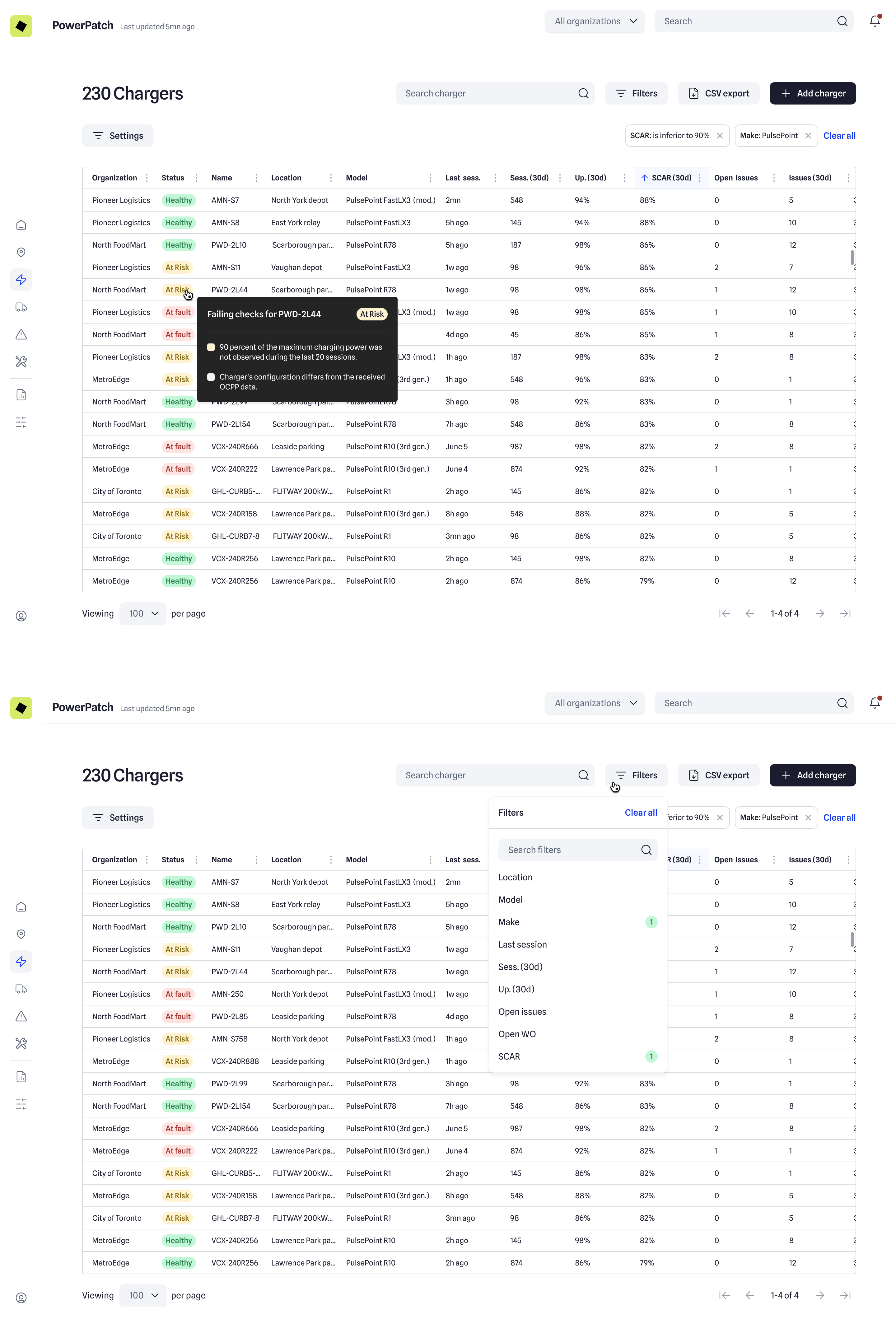Click global Search field in upper screen header
Image resolution: width=896 pixels, height=1319 pixels.
pyautogui.click(x=754, y=21)
